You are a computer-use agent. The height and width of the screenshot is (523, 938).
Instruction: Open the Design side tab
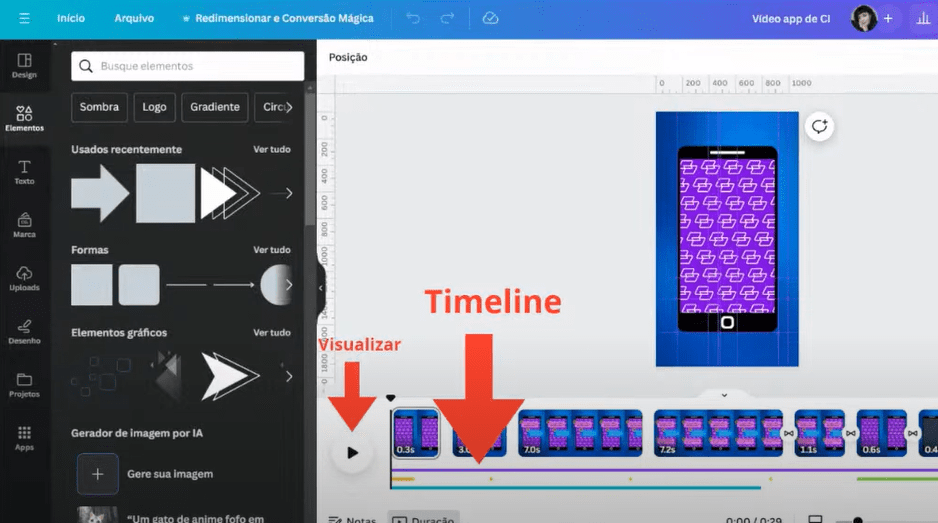[x=24, y=66]
